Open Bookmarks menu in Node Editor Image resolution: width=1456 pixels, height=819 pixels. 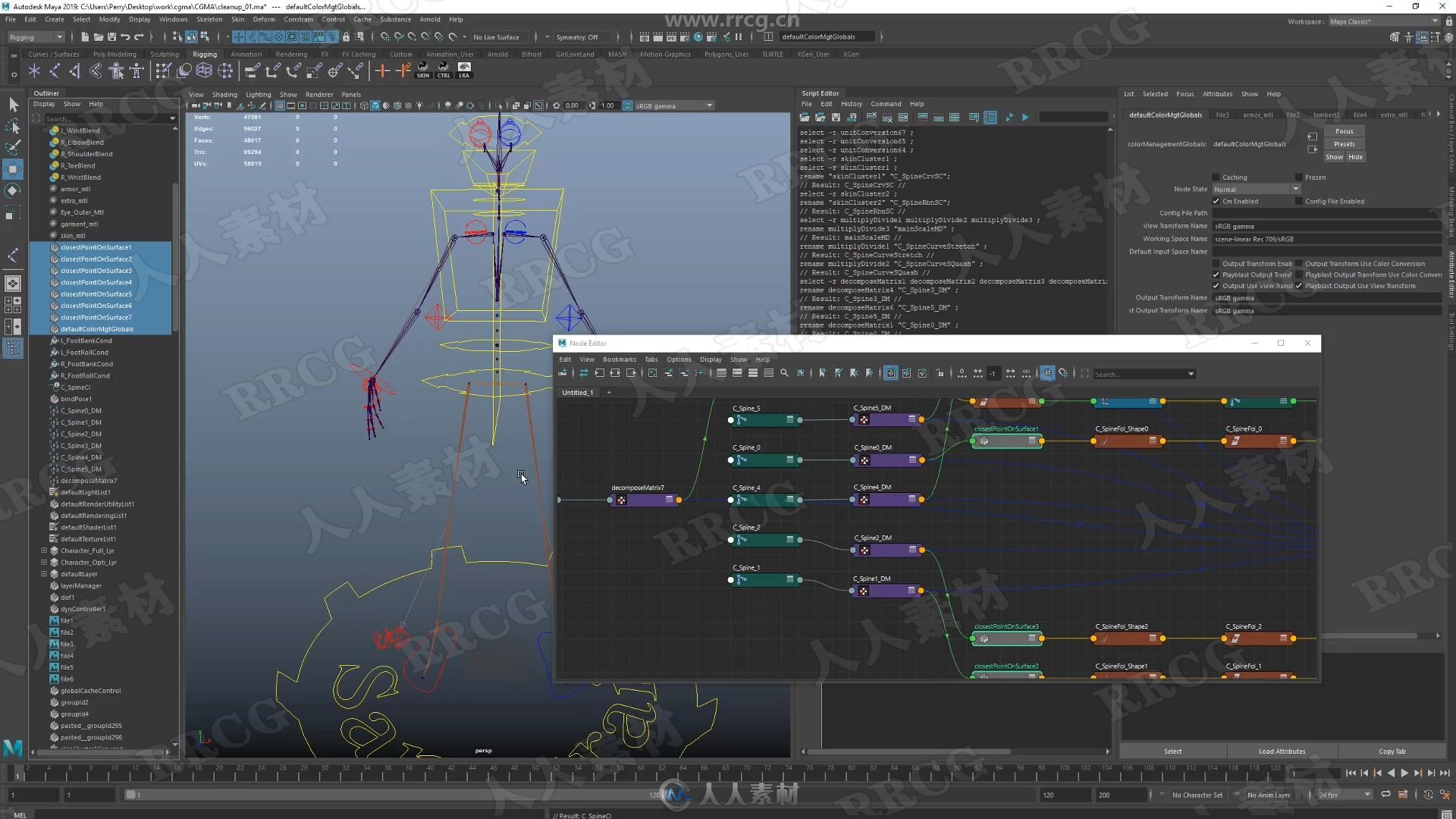click(620, 359)
